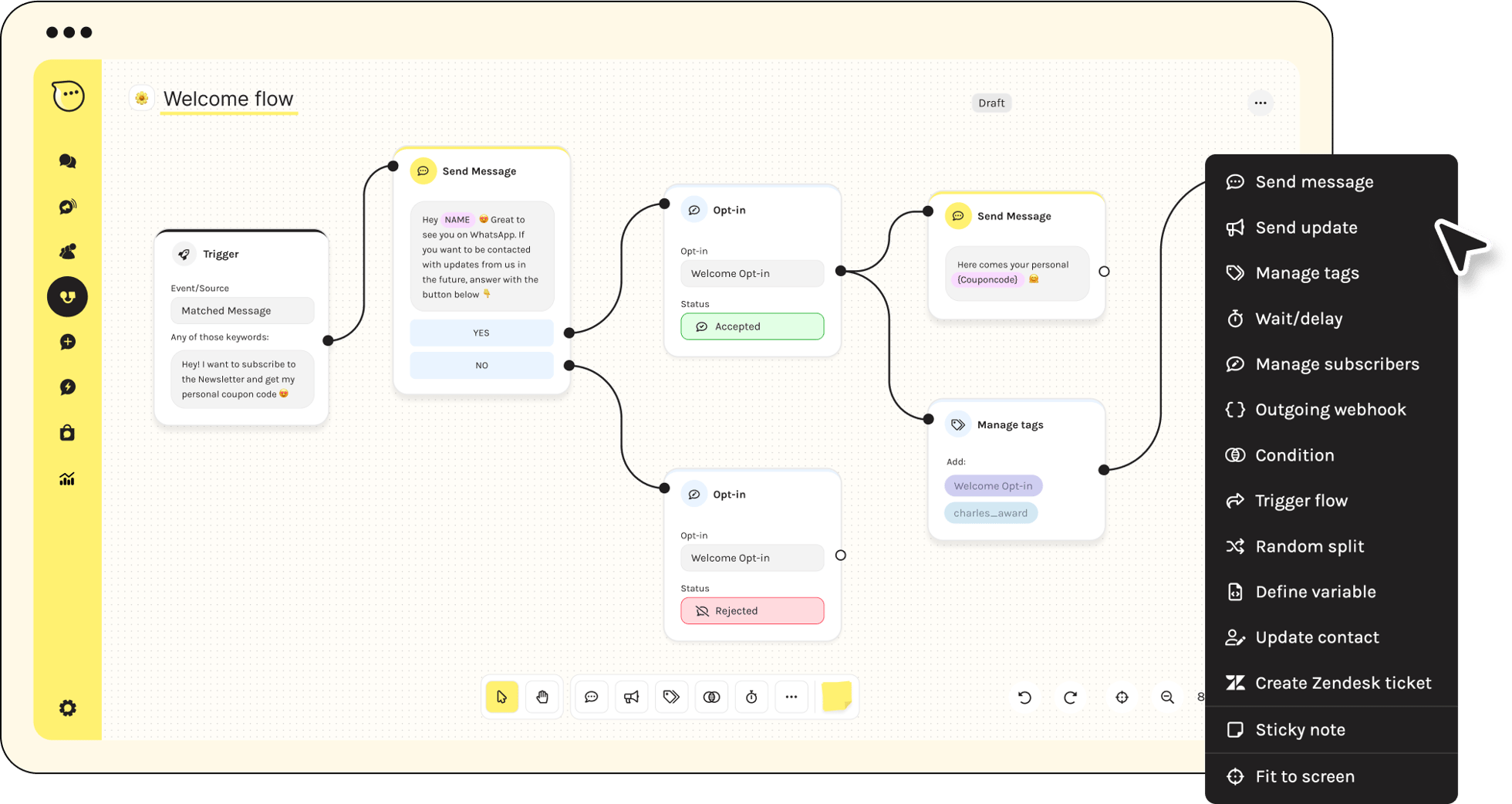Click the Welcome flow title
The width and height of the screenshot is (1512, 804).
click(228, 99)
